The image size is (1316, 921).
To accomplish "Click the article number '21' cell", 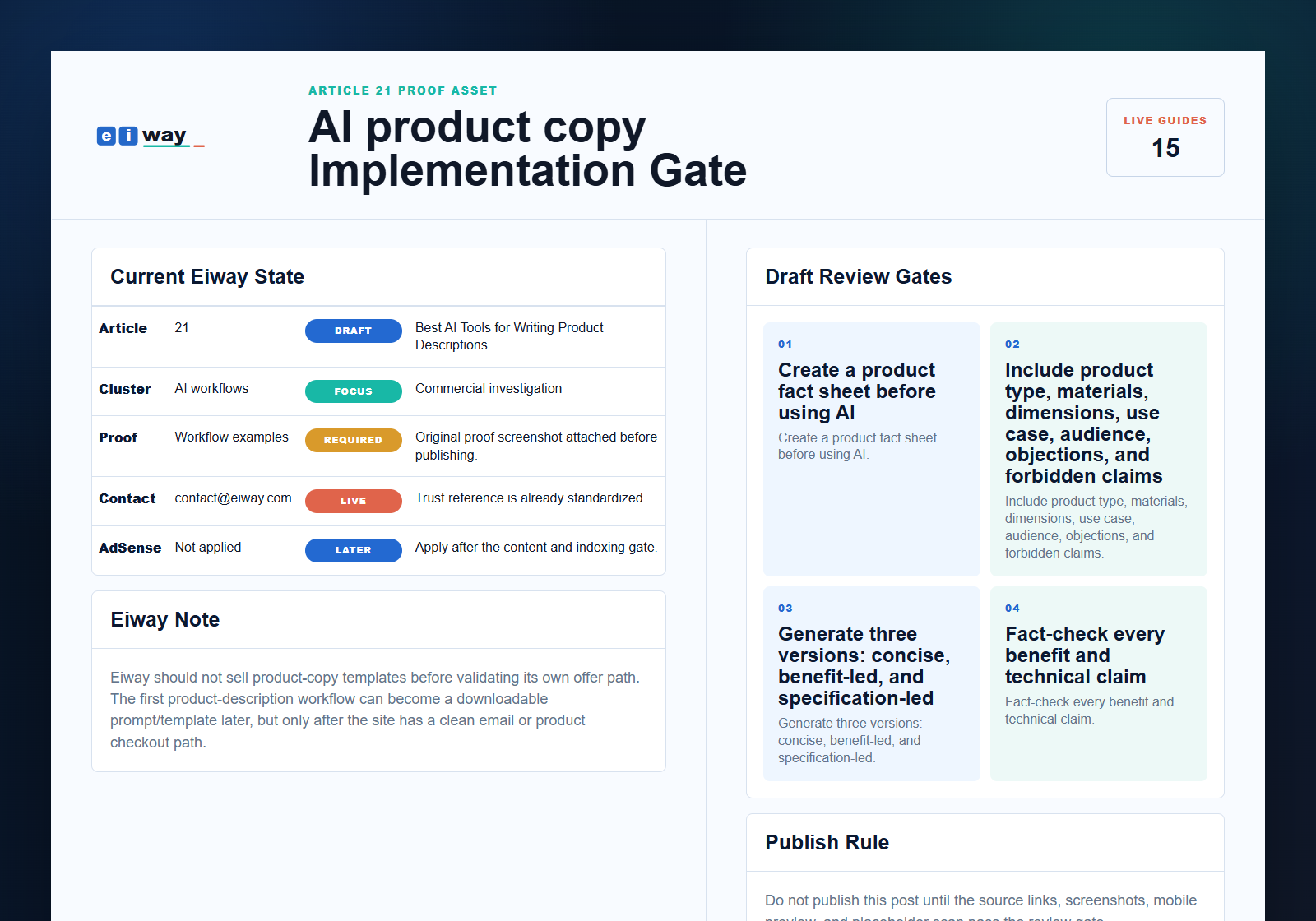I will tap(182, 327).
